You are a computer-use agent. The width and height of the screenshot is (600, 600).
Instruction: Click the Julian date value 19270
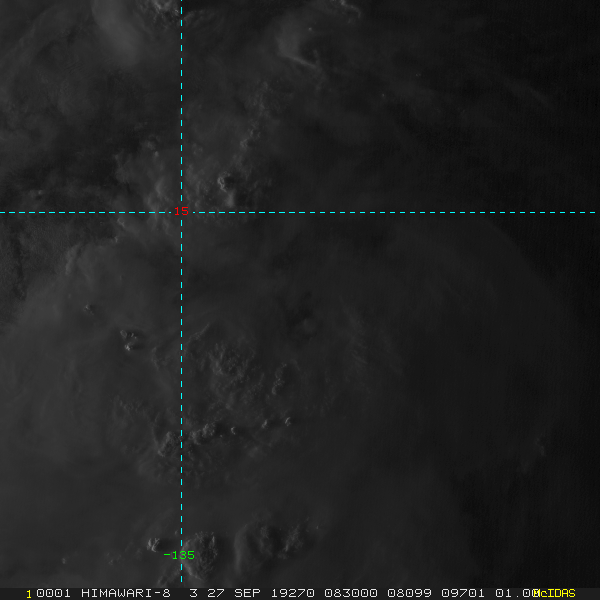(x=293, y=593)
